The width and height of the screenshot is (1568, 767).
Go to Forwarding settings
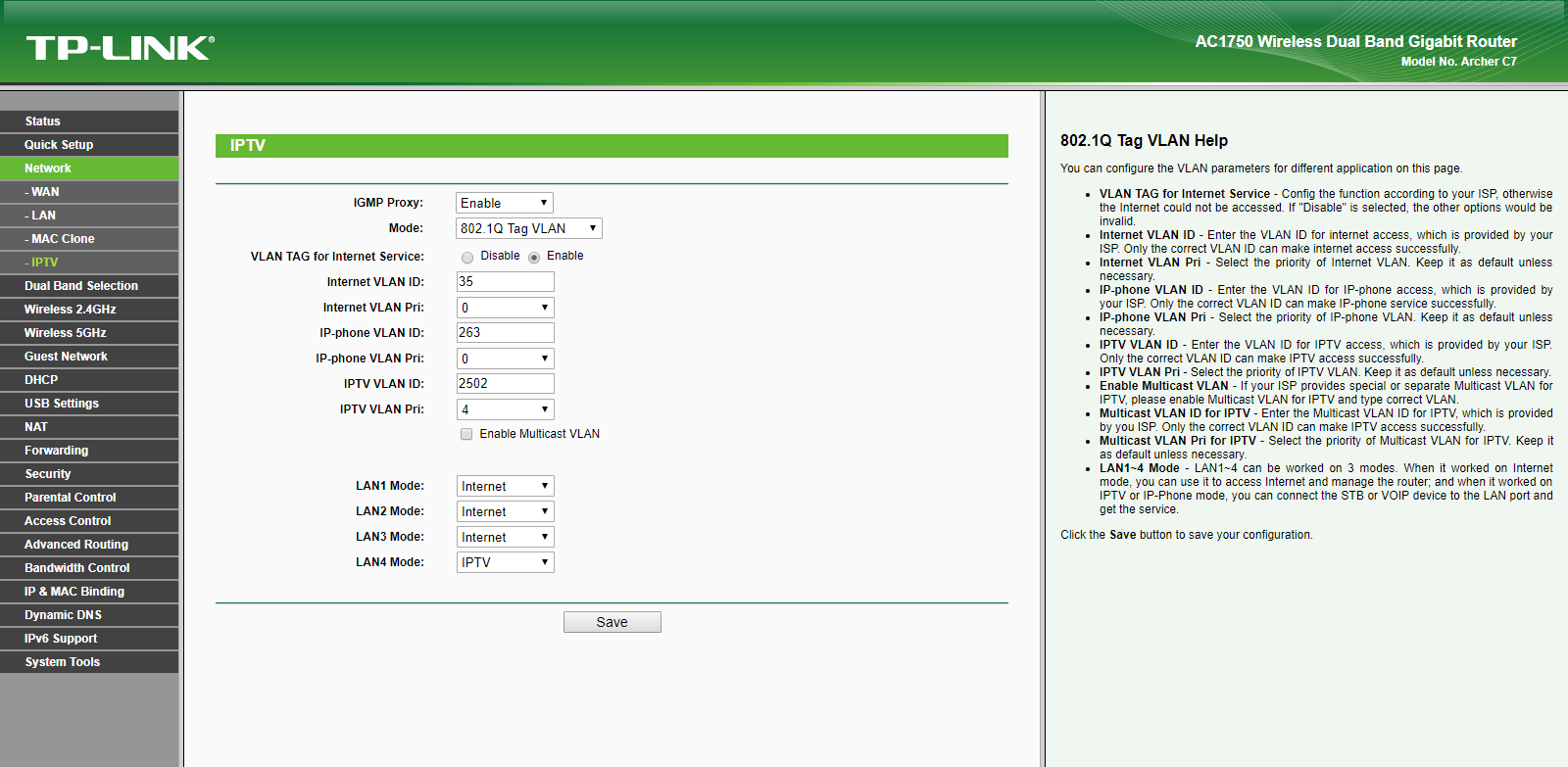(x=89, y=451)
